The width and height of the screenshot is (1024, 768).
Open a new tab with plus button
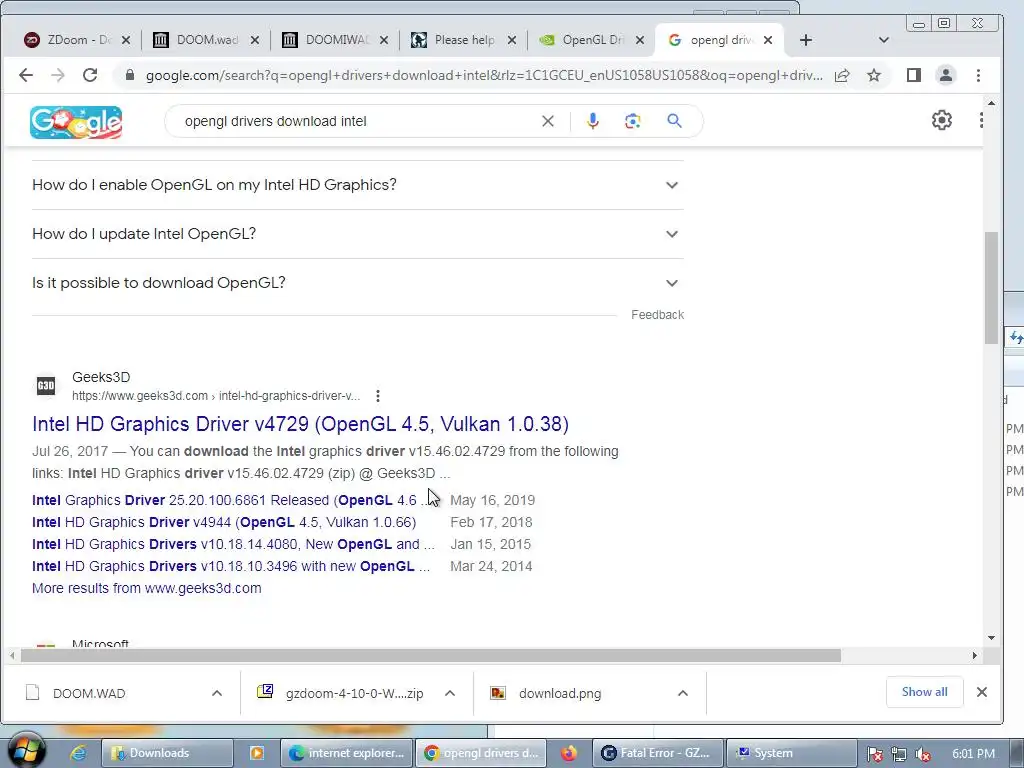click(x=806, y=40)
